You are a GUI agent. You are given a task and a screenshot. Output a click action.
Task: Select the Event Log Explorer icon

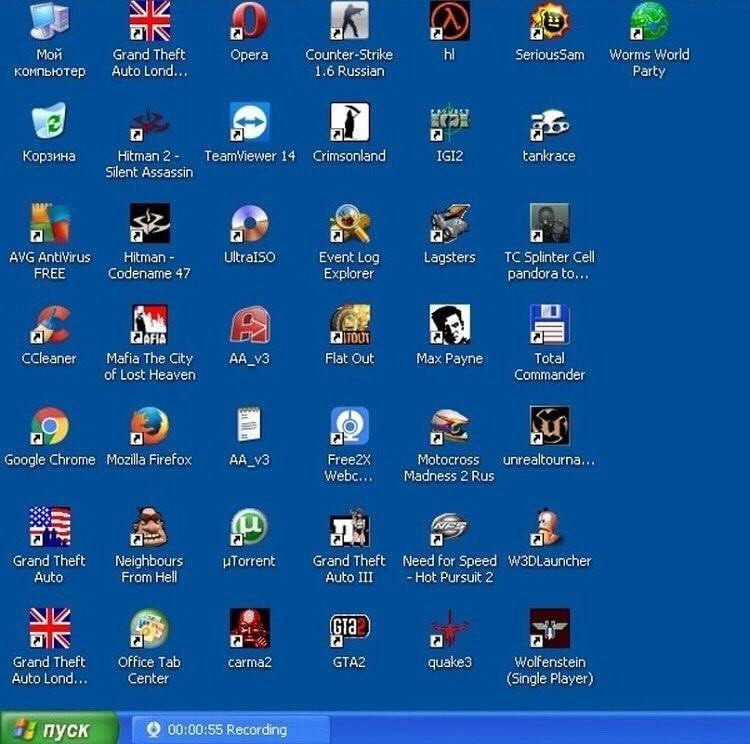coord(349,223)
